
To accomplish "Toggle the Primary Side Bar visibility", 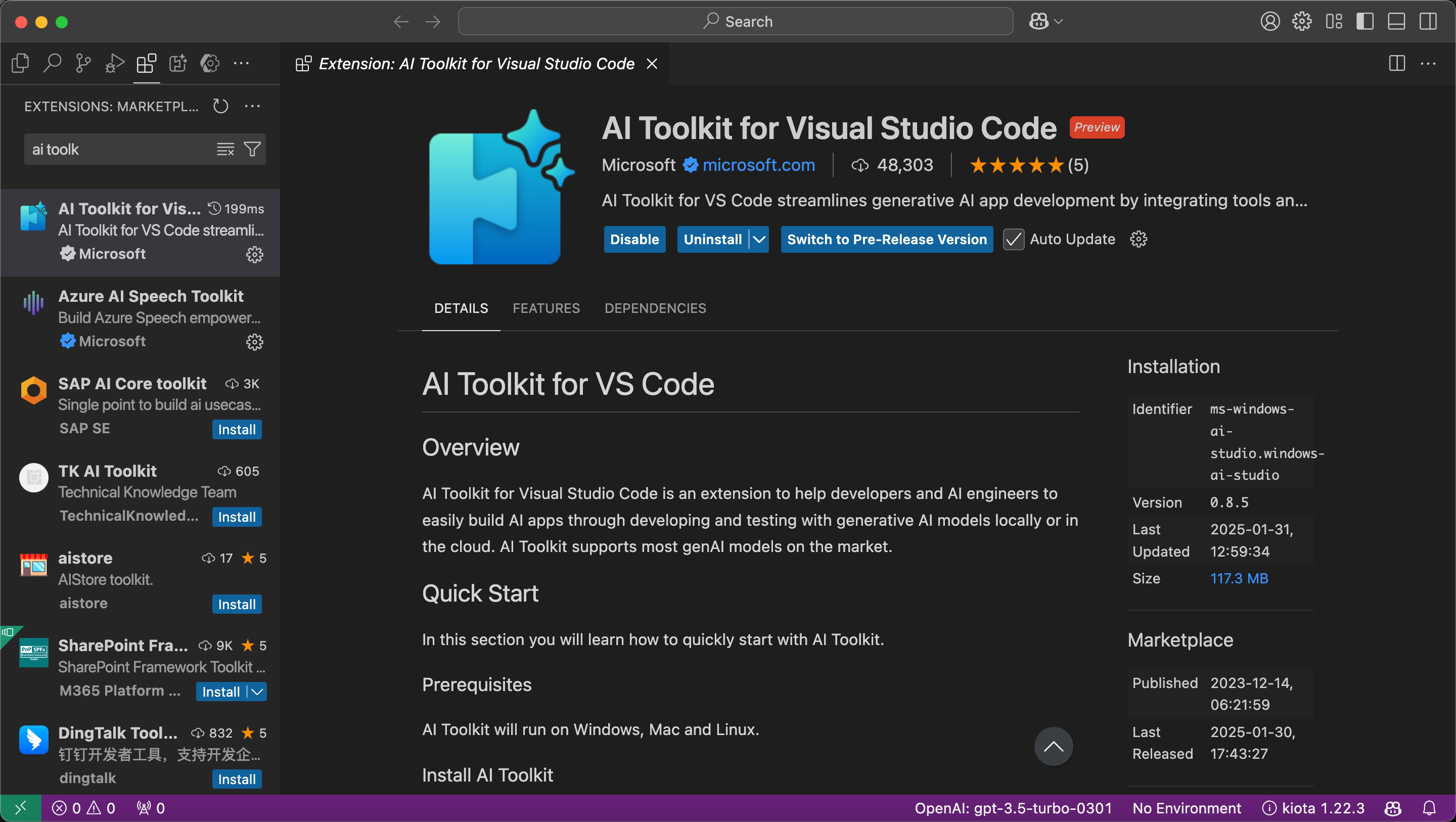I will (x=1364, y=21).
